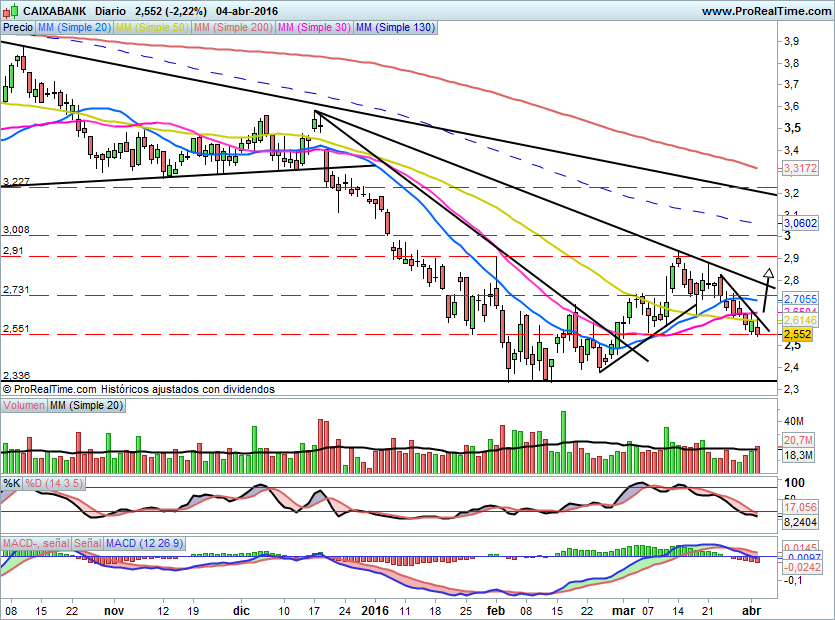Click the date 04-abr-2016
The width and height of the screenshot is (835, 620).
(x=247, y=11)
